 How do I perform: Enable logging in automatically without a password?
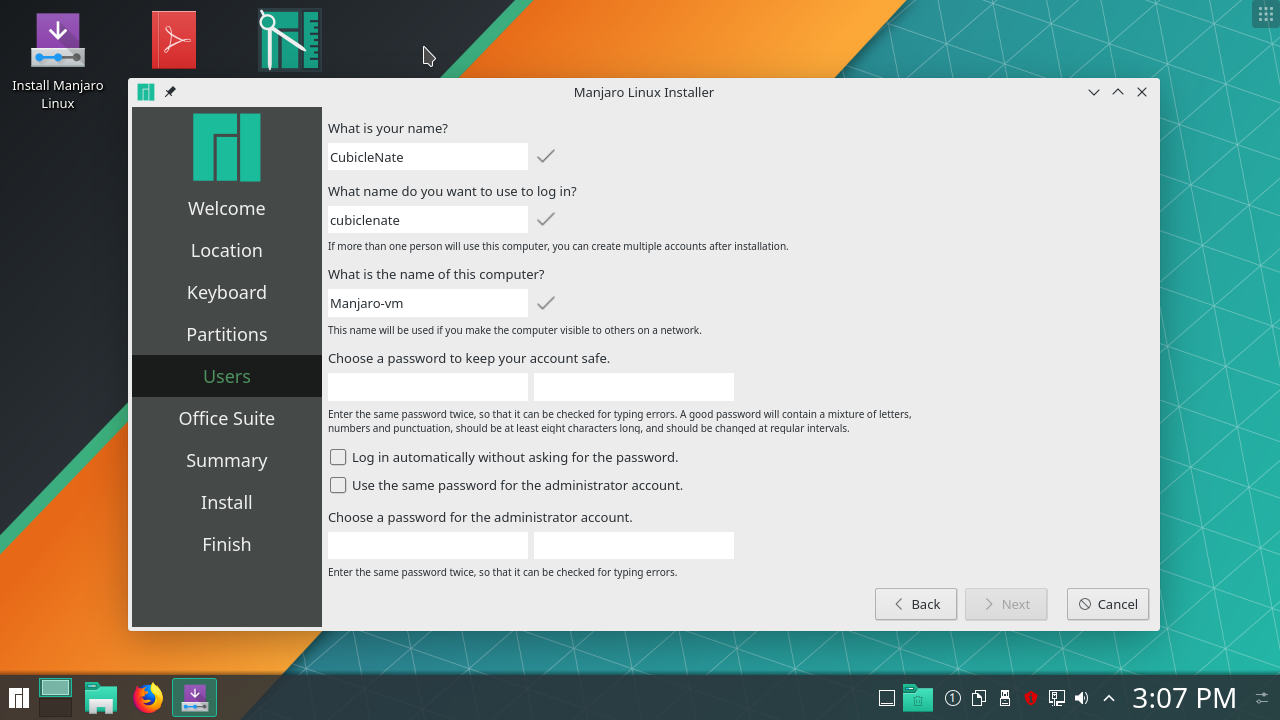tap(338, 457)
